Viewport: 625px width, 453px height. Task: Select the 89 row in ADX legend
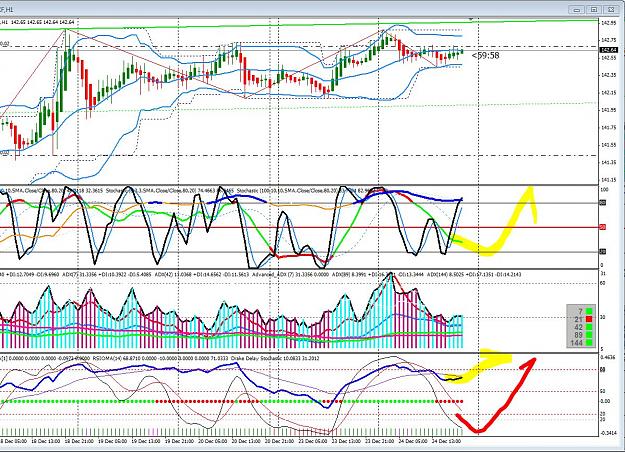tap(581, 335)
